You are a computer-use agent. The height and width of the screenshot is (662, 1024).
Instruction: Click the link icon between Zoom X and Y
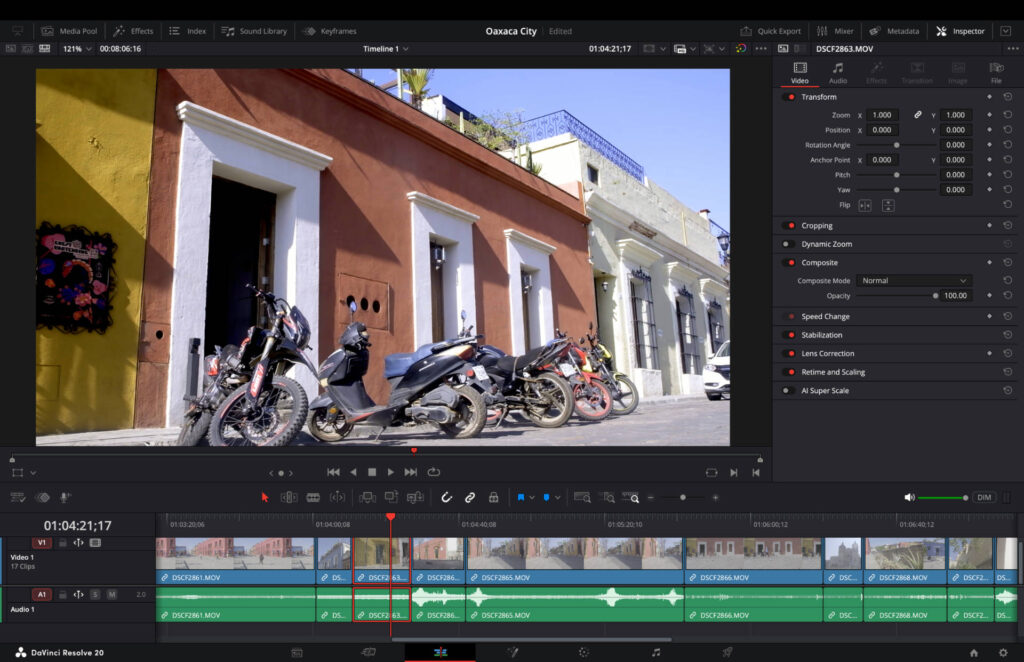click(918, 115)
